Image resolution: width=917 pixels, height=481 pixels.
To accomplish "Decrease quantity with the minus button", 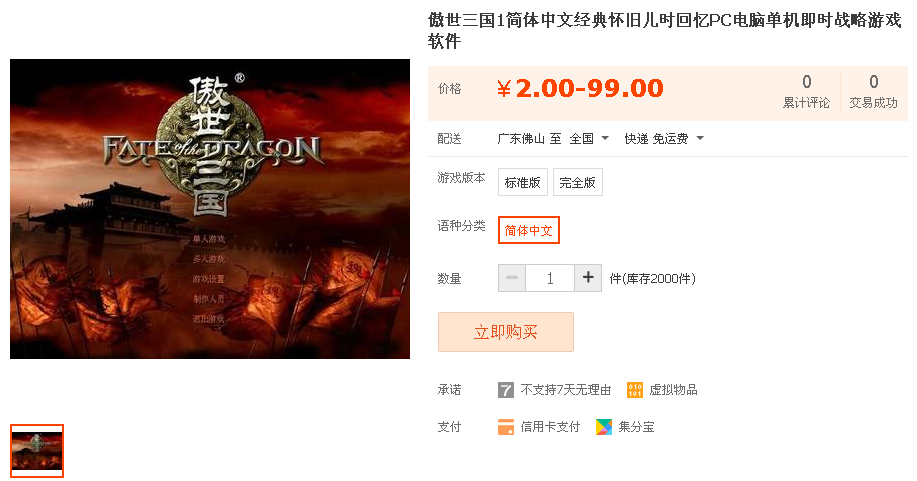I will pos(512,278).
